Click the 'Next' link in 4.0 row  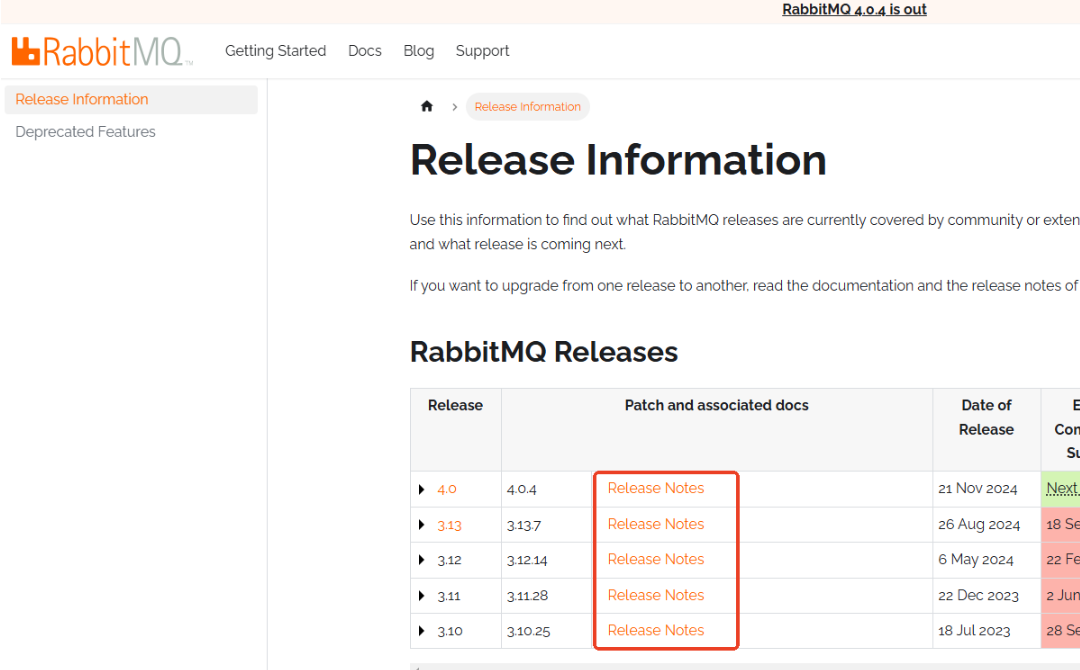[x=1062, y=488]
